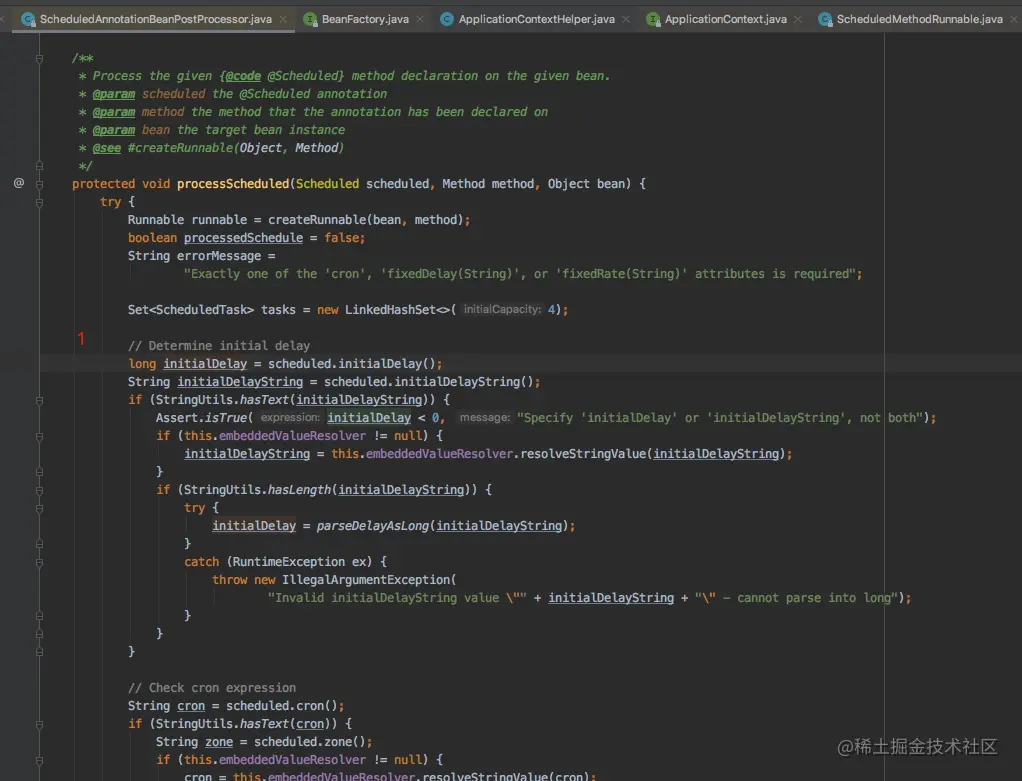Click the @ gutter icon beside processScheduled
1022x781 pixels.
click(x=19, y=183)
